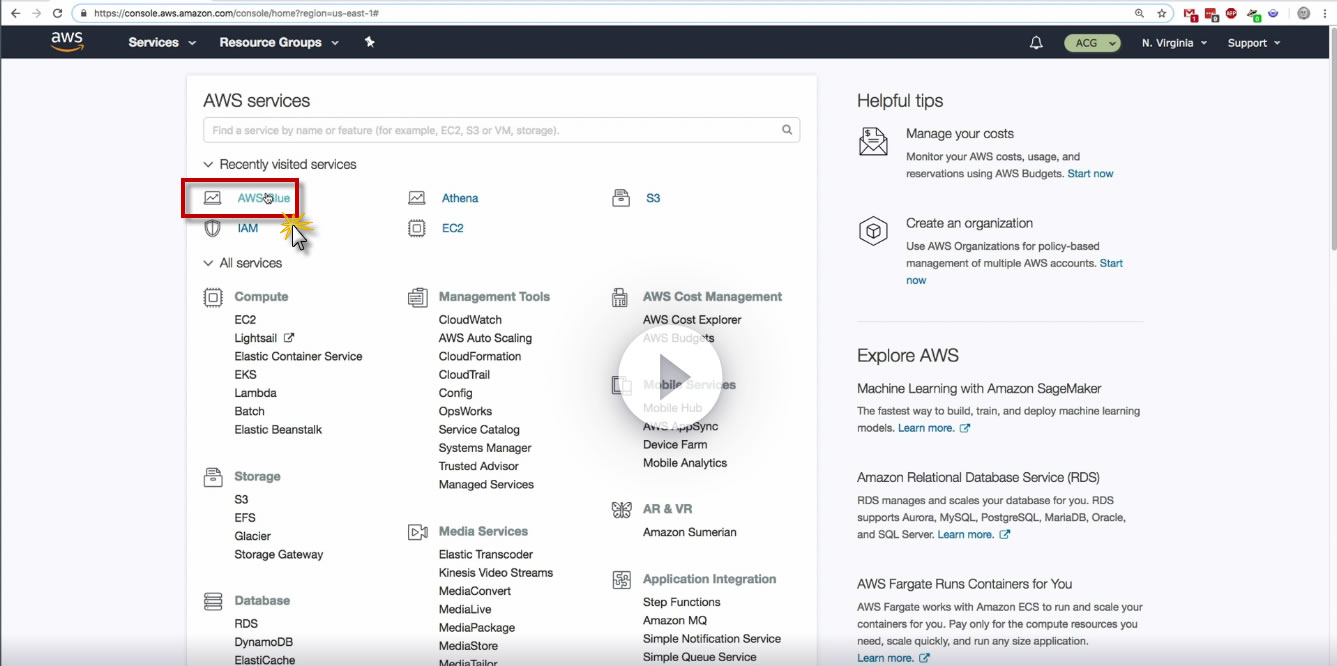Play the video with center play button
This screenshot has width=1337, height=666.
tap(669, 376)
